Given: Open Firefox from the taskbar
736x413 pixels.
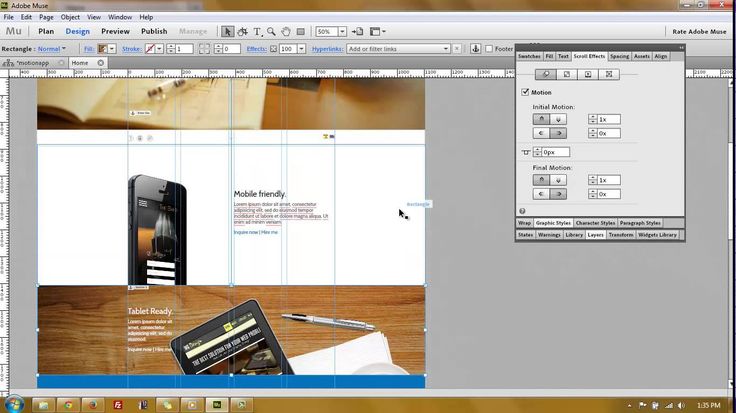Looking at the screenshot, I should 93,405.
